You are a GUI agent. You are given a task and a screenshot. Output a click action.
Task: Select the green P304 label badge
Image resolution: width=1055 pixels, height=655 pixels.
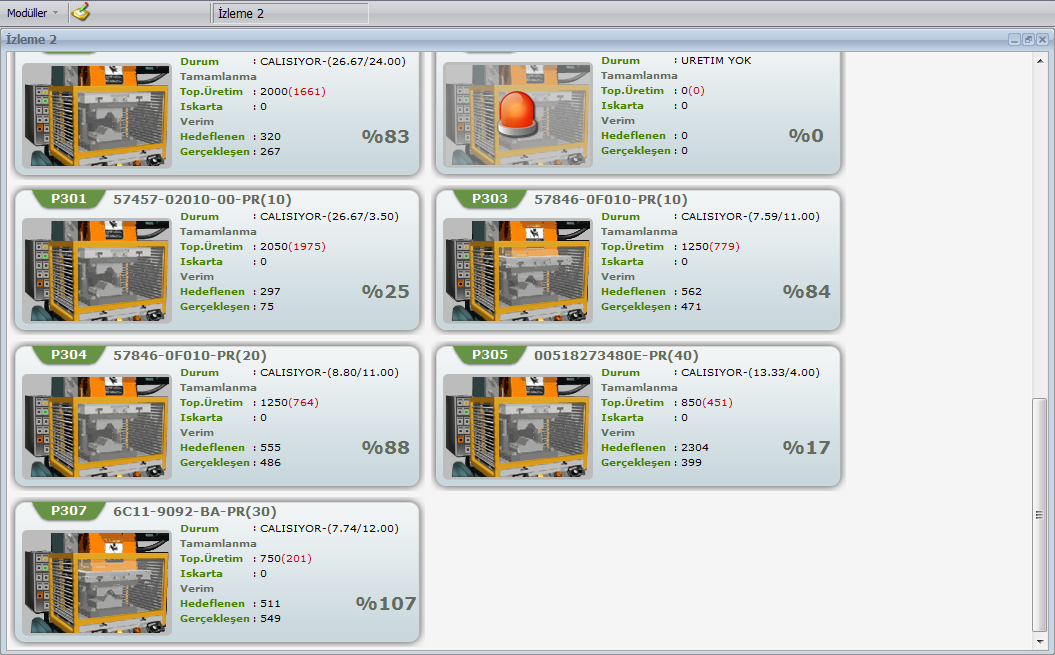click(x=69, y=355)
